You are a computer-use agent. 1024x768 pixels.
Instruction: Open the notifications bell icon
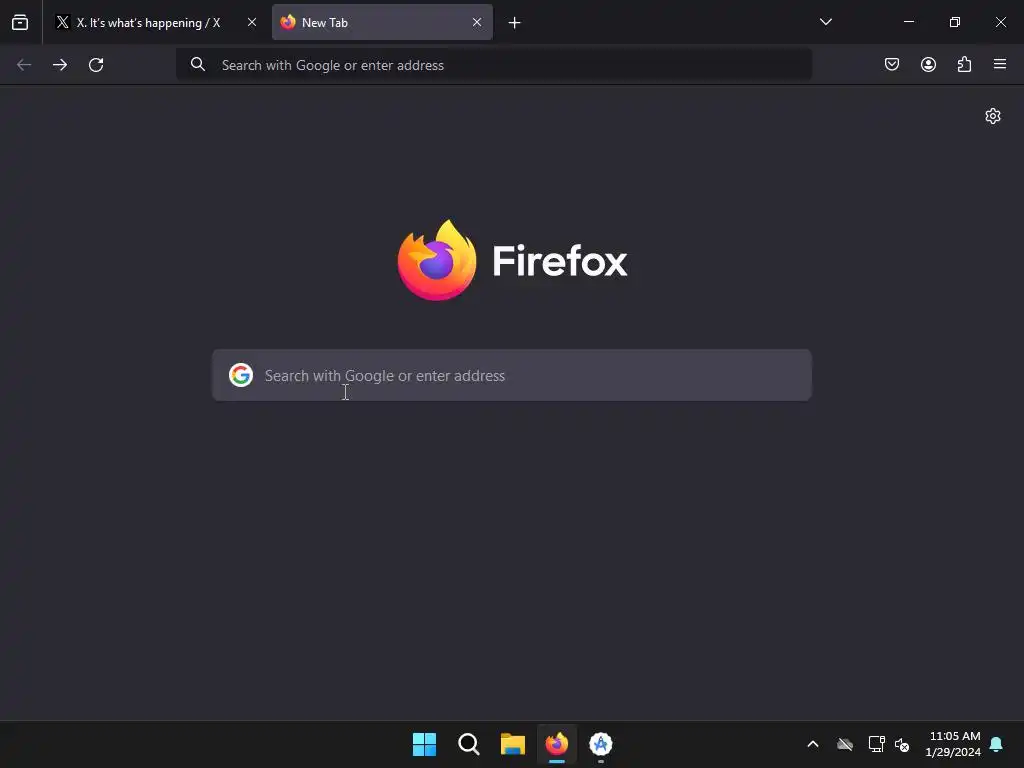pos(997,744)
